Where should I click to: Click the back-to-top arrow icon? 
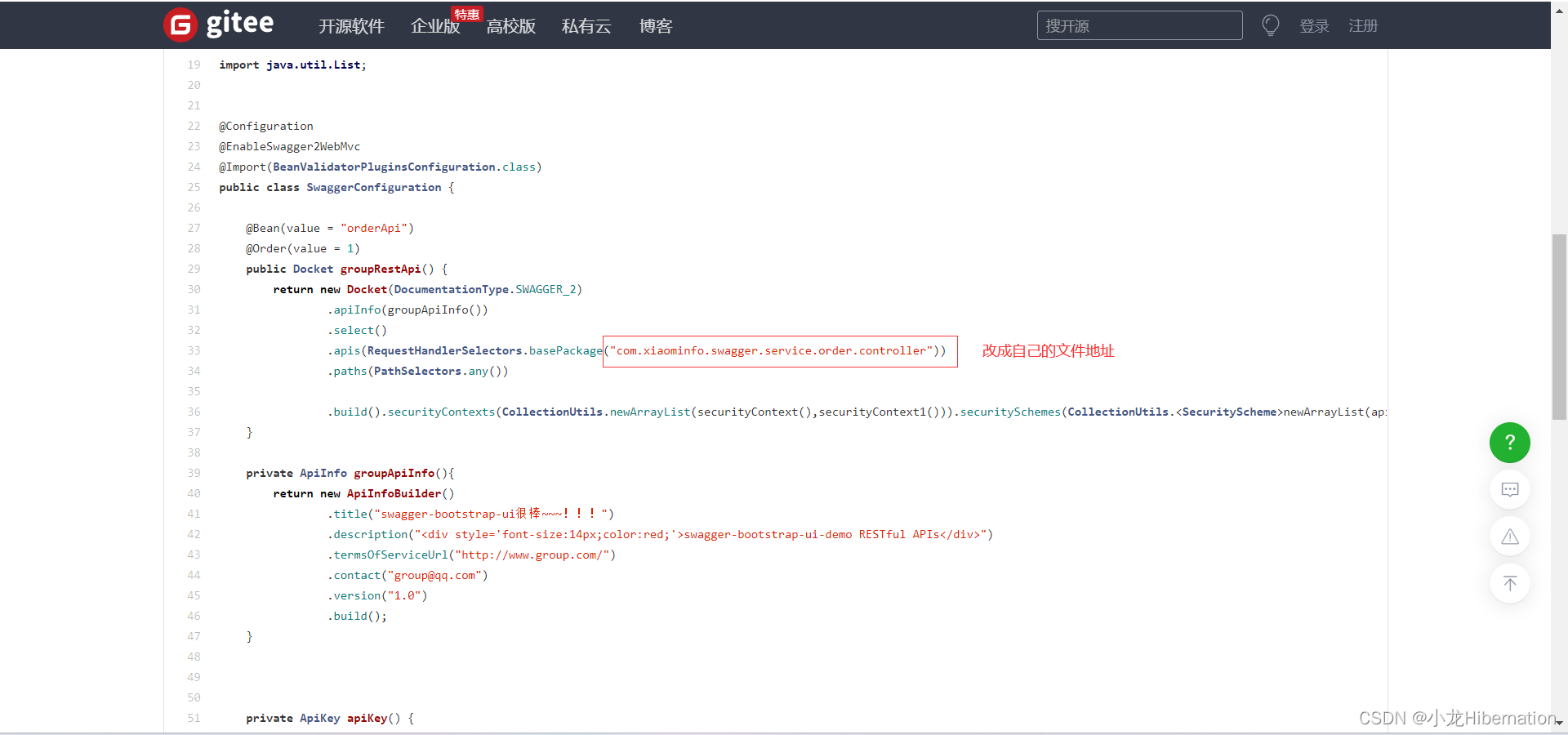click(x=1510, y=583)
